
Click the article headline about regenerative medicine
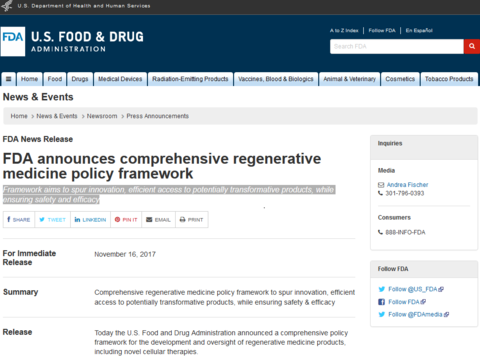(162, 166)
